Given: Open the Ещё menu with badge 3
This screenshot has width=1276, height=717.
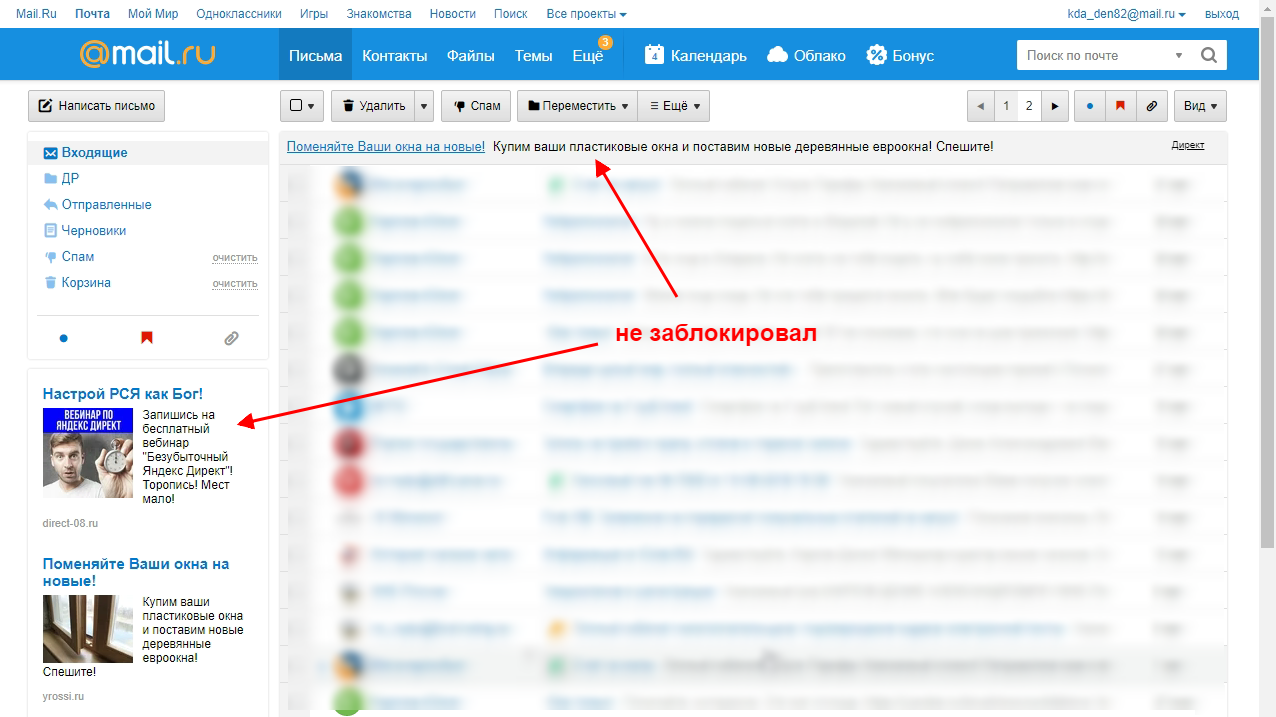Looking at the screenshot, I should pos(588,55).
